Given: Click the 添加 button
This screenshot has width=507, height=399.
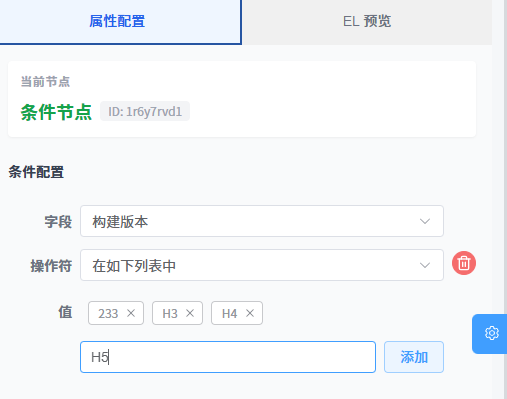Looking at the screenshot, I should point(414,357).
